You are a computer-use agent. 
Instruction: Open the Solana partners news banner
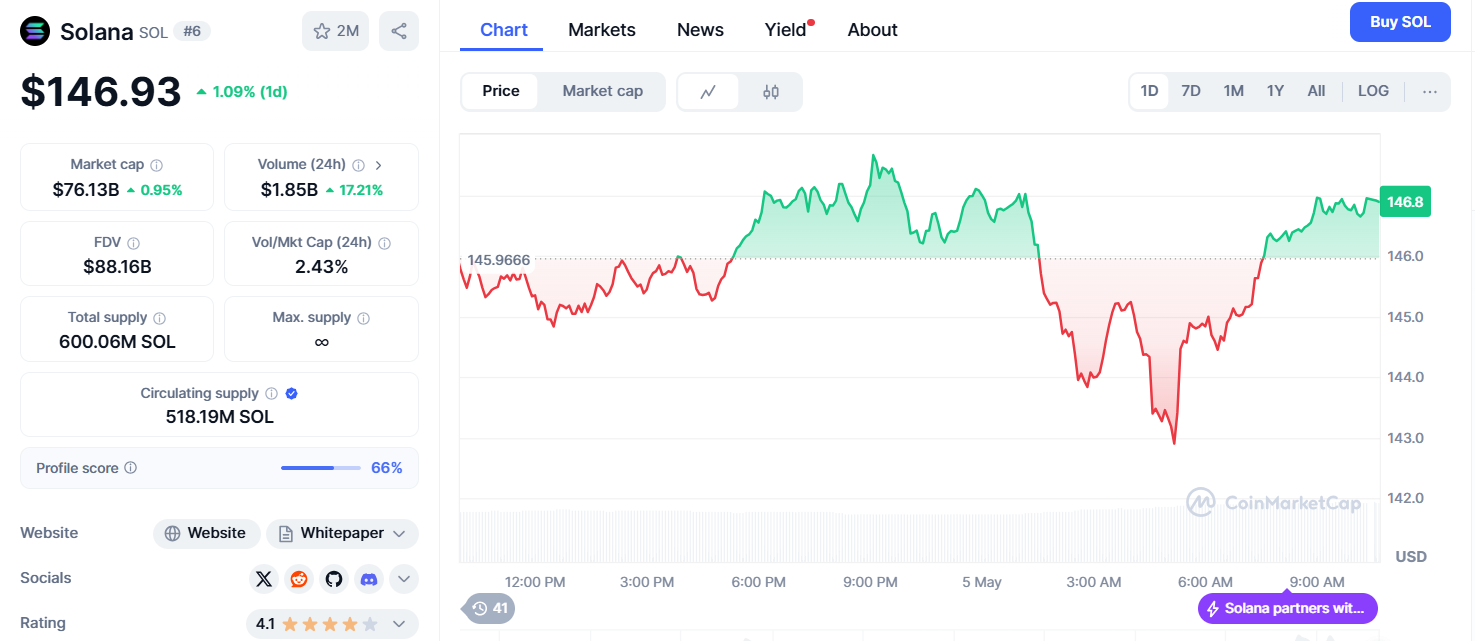point(1288,608)
